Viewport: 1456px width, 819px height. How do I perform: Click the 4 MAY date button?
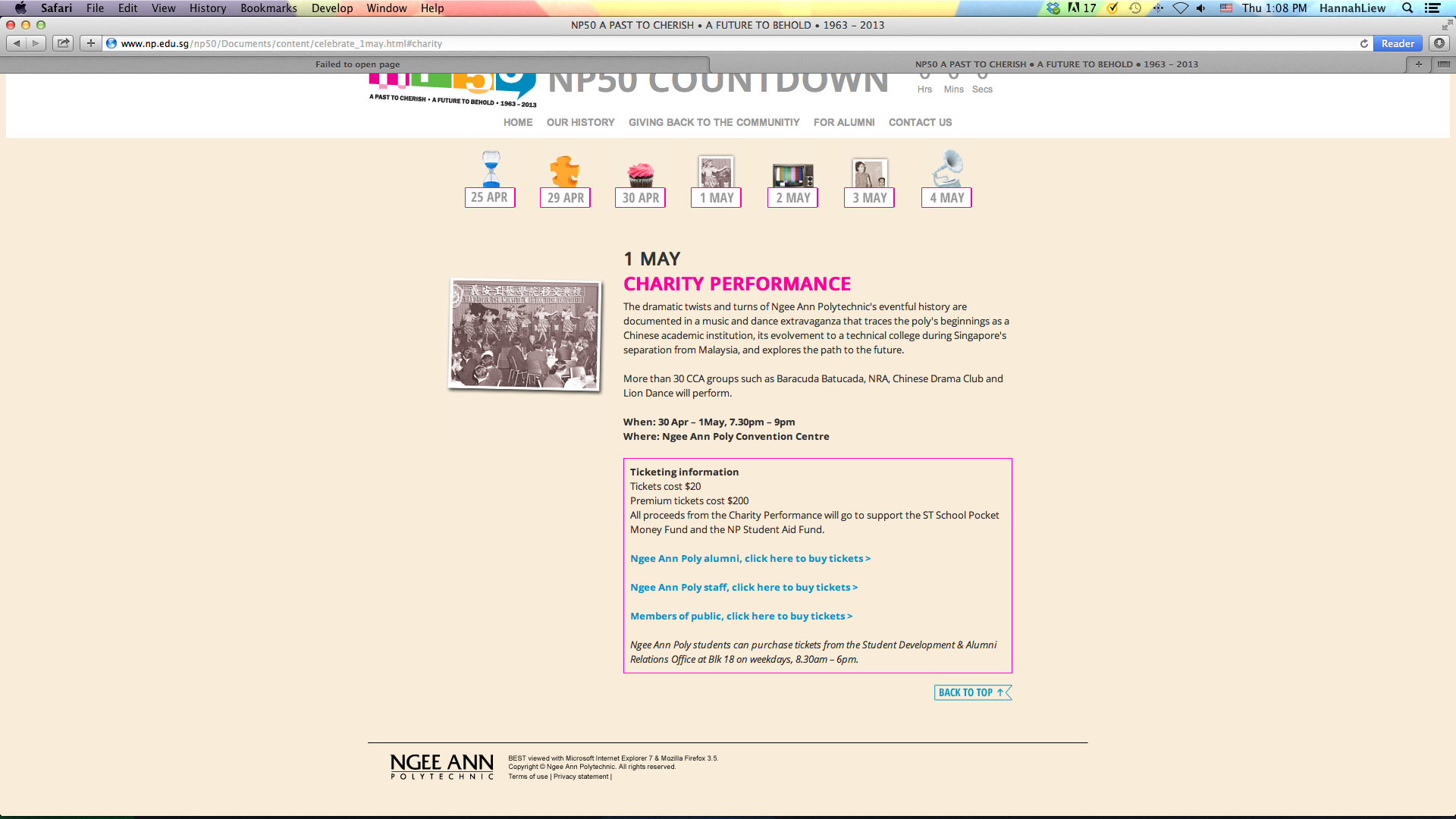click(946, 198)
